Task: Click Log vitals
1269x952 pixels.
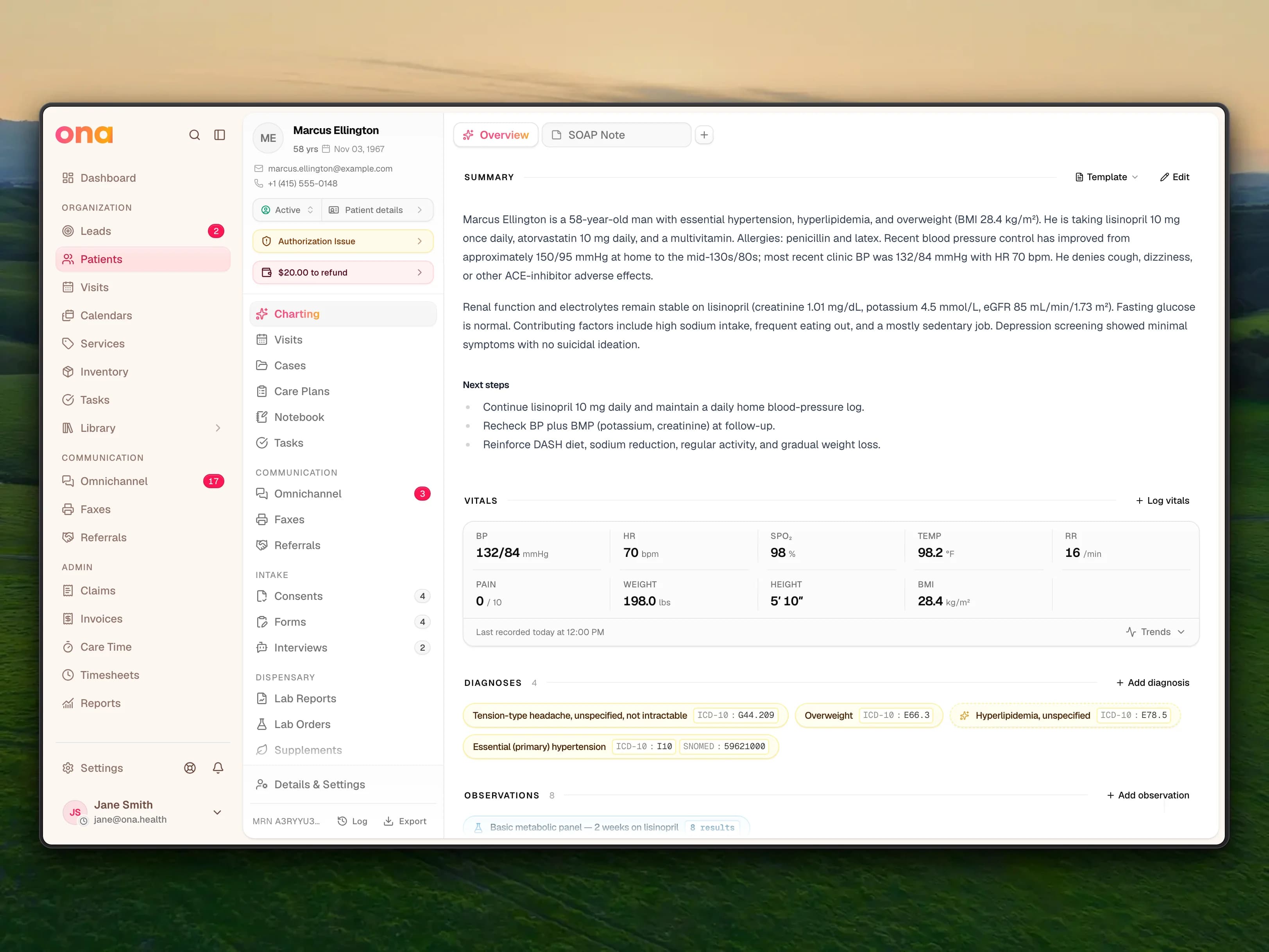Action: click(1163, 501)
